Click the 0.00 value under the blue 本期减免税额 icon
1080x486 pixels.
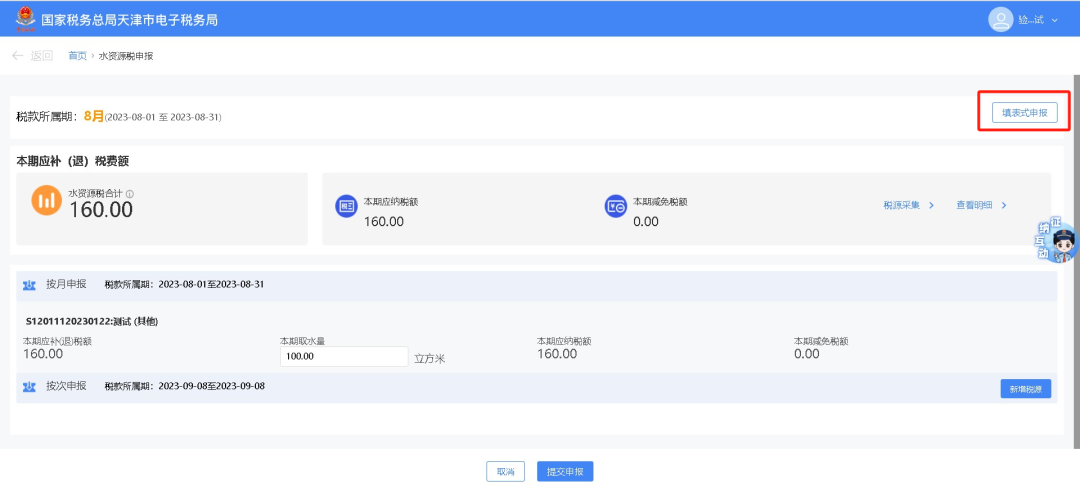tap(645, 222)
